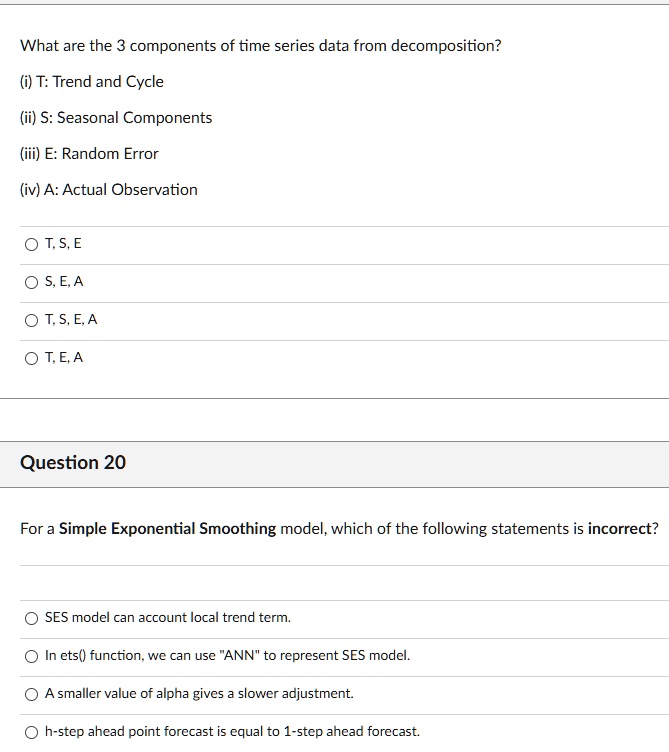The width and height of the screenshot is (669, 752).
Task: Pick the 'T, S, E, A' radio option
Action: click(x=31, y=320)
